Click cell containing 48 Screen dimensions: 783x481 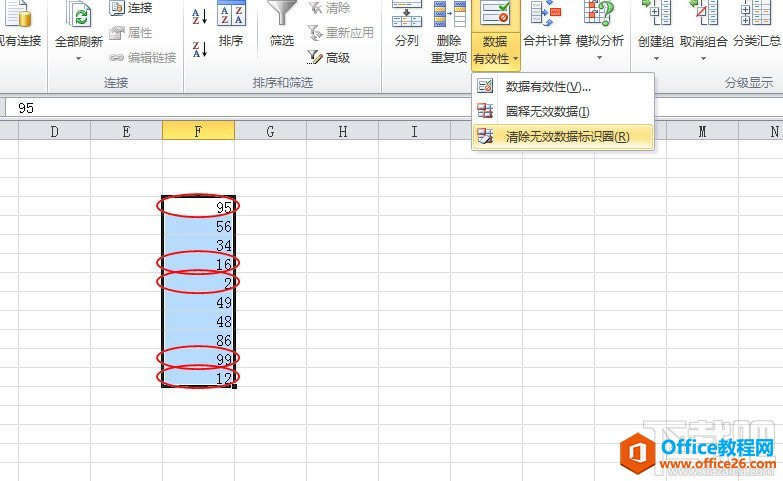click(198, 321)
